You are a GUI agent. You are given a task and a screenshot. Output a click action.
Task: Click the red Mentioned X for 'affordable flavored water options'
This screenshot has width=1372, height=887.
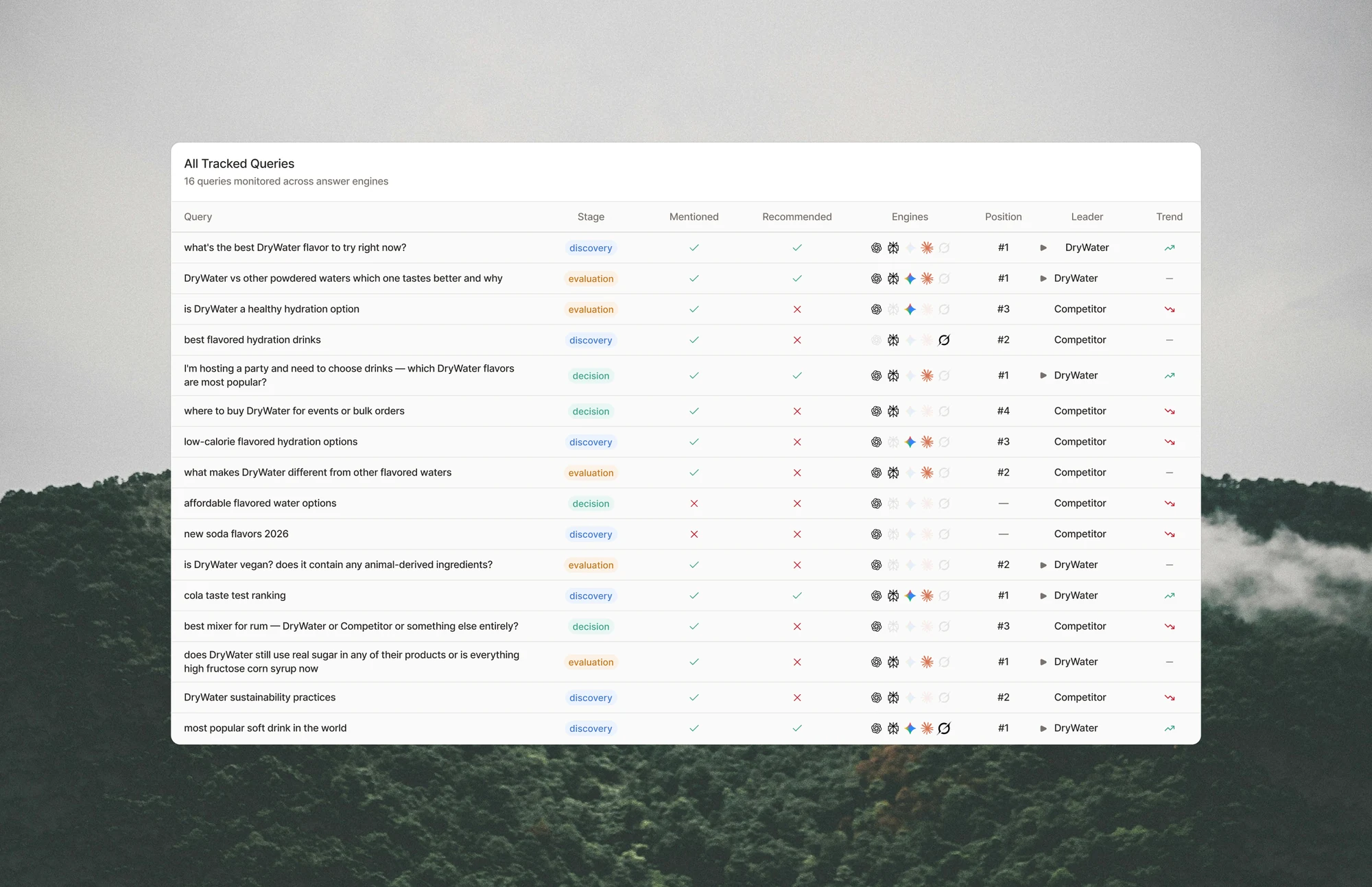click(694, 504)
